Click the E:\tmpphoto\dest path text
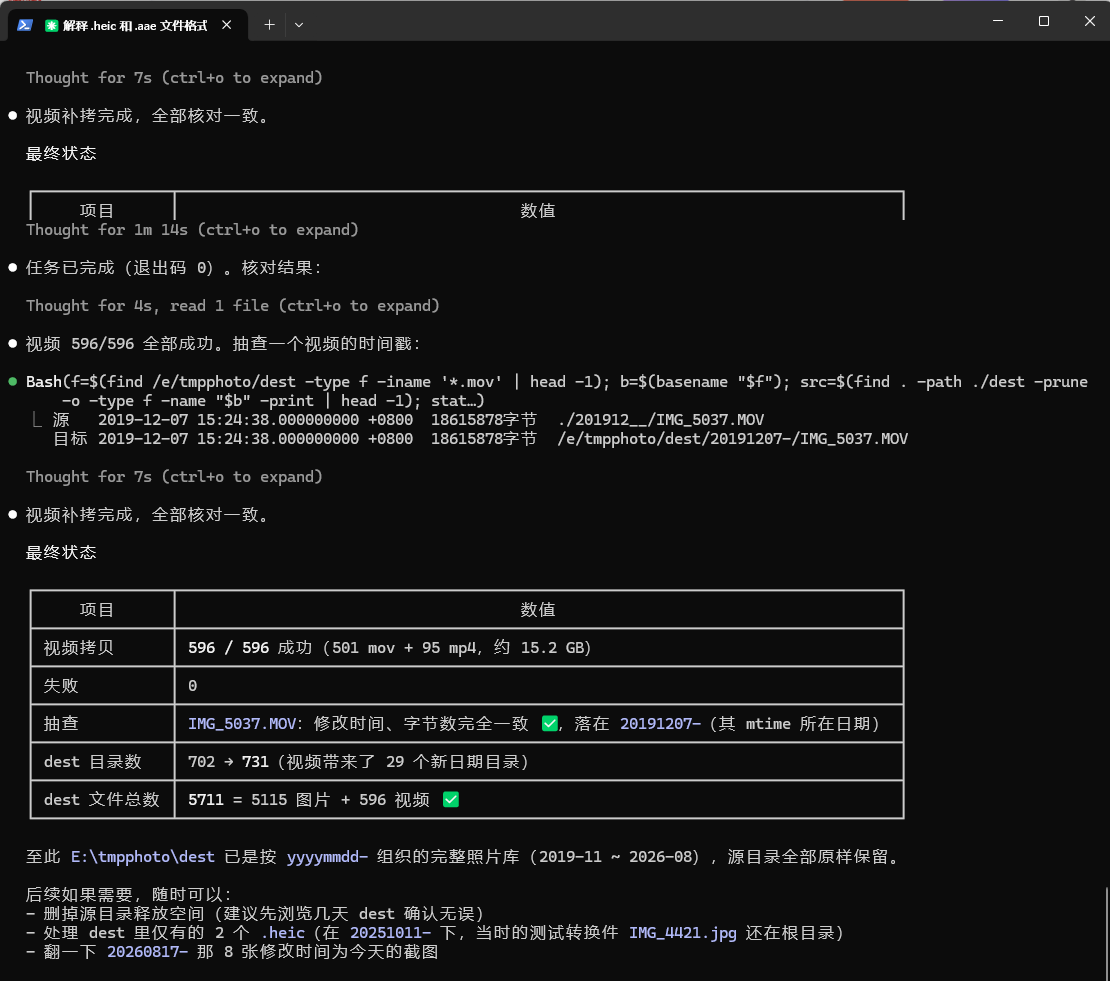The image size is (1110, 981). [x=142, y=856]
